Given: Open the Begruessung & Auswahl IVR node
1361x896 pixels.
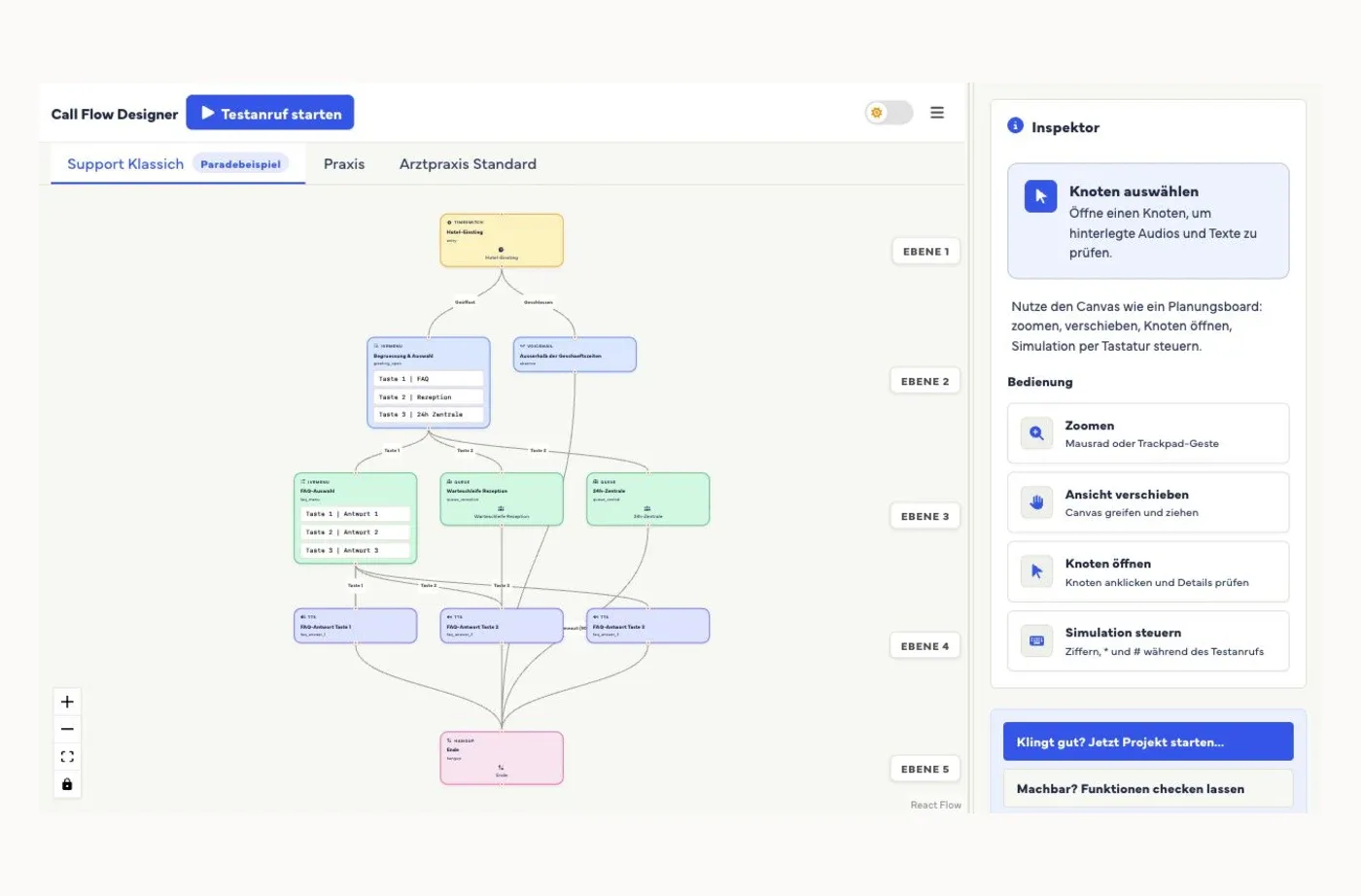Looking at the screenshot, I should pos(429,383).
